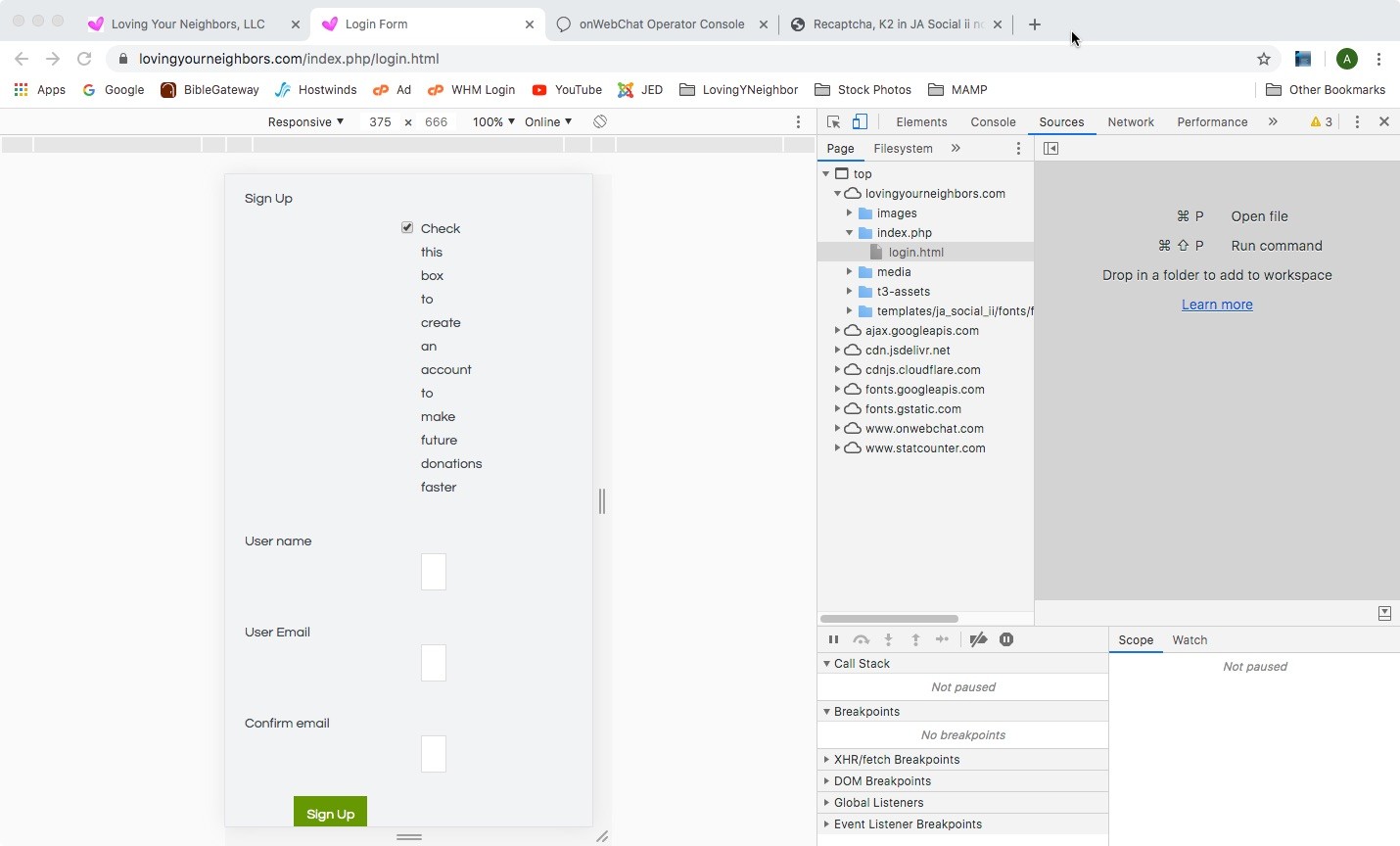Switch to the Network tab
1400x846 pixels.
pos(1131,122)
